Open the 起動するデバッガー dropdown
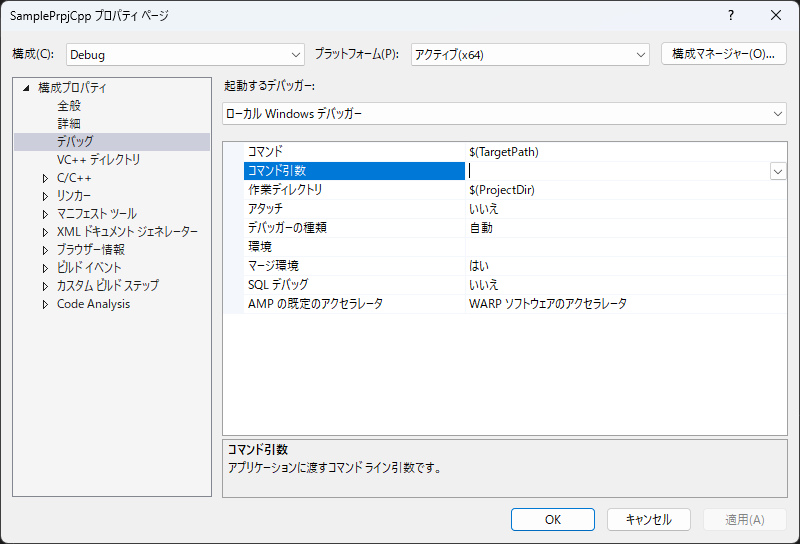The image size is (800, 544). click(x=504, y=113)
